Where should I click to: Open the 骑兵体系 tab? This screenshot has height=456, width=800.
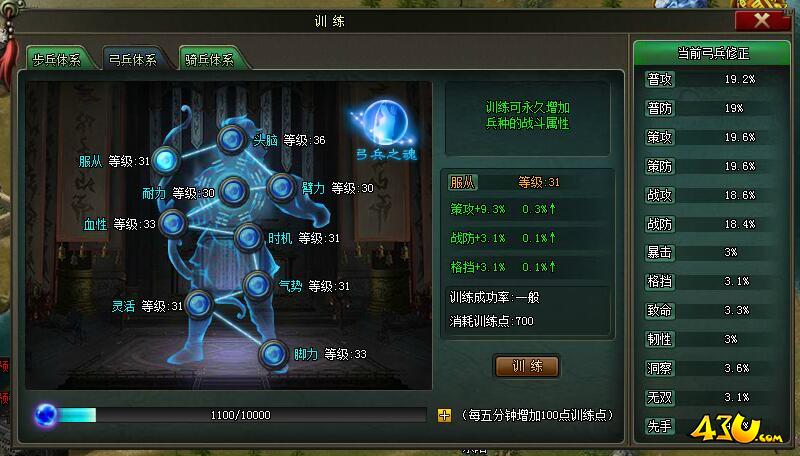tap(209, 60)
